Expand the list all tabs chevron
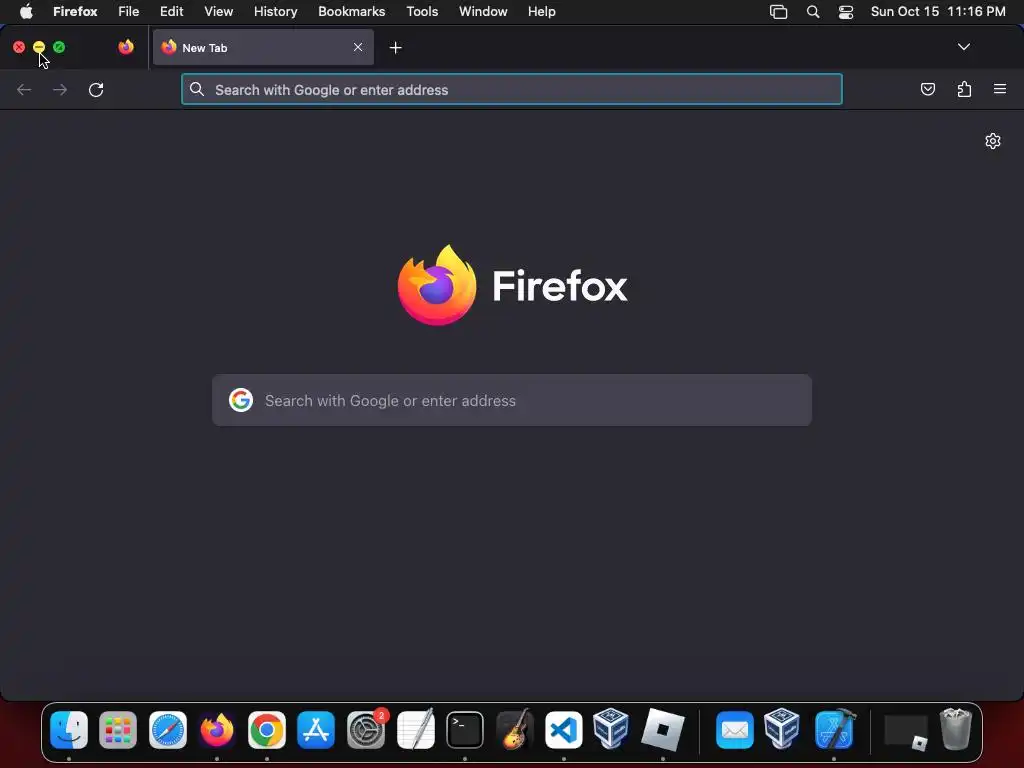1024x768 pixels. pyautogui.click(x=964, y=47)
